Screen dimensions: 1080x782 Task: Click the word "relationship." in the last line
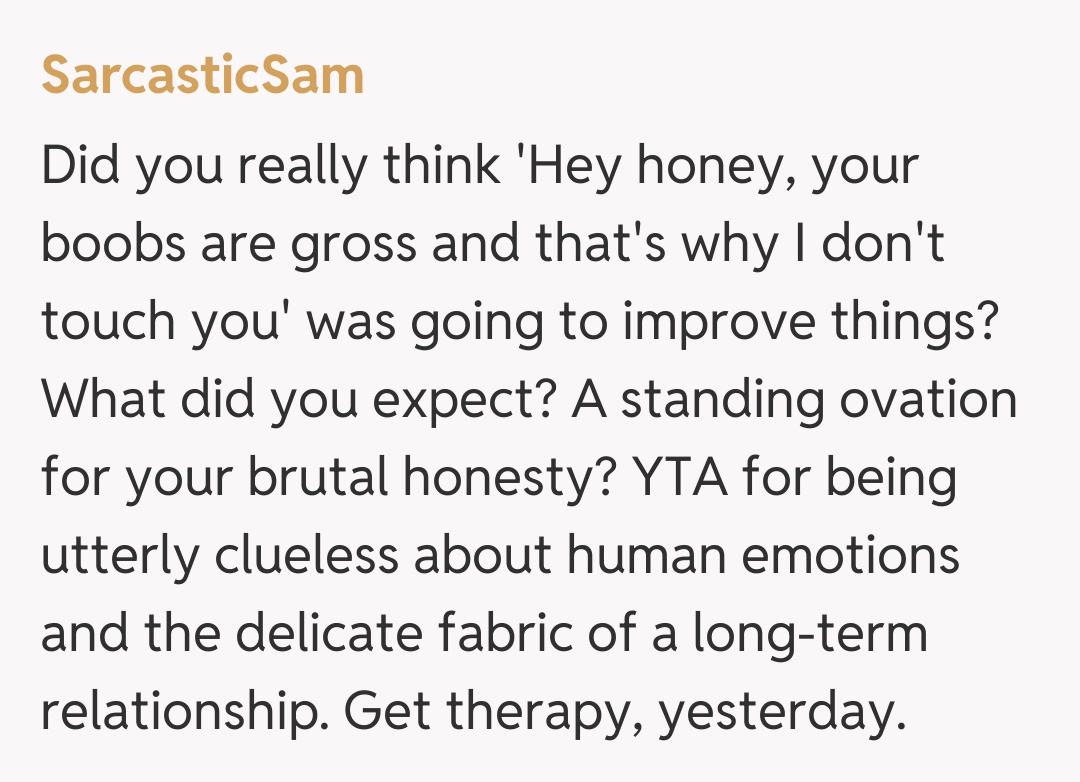[183, 713]
